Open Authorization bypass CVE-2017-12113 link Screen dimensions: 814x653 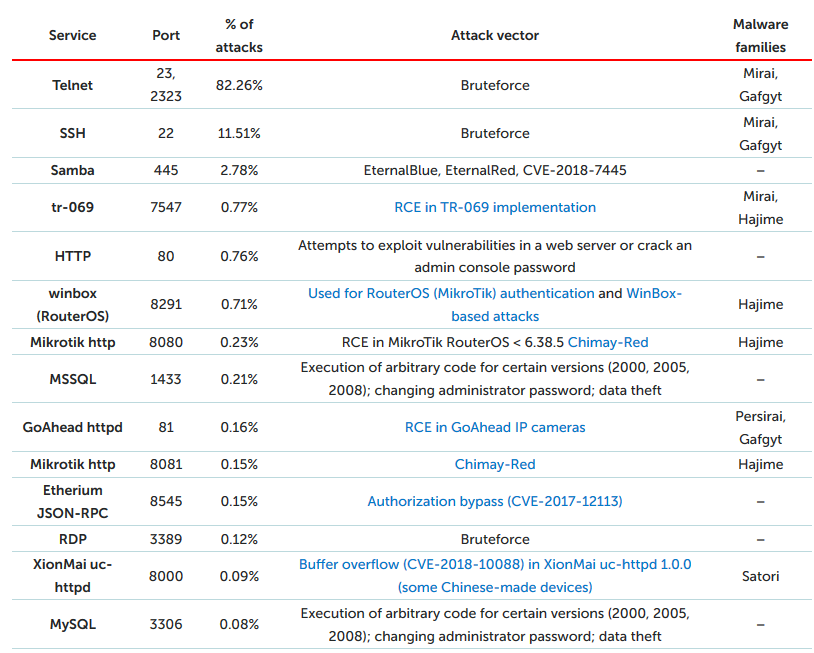(495, 501)
